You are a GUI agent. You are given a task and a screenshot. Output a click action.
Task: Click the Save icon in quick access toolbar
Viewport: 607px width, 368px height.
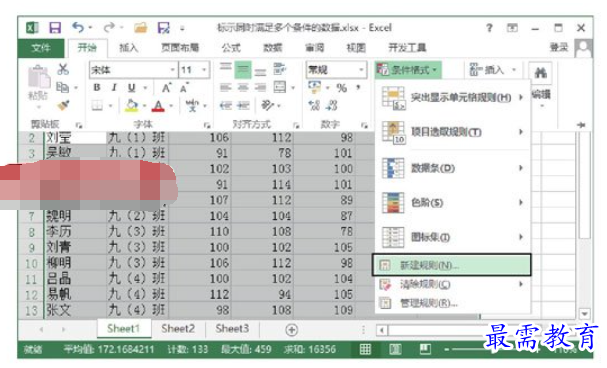[x=55, y=27]
